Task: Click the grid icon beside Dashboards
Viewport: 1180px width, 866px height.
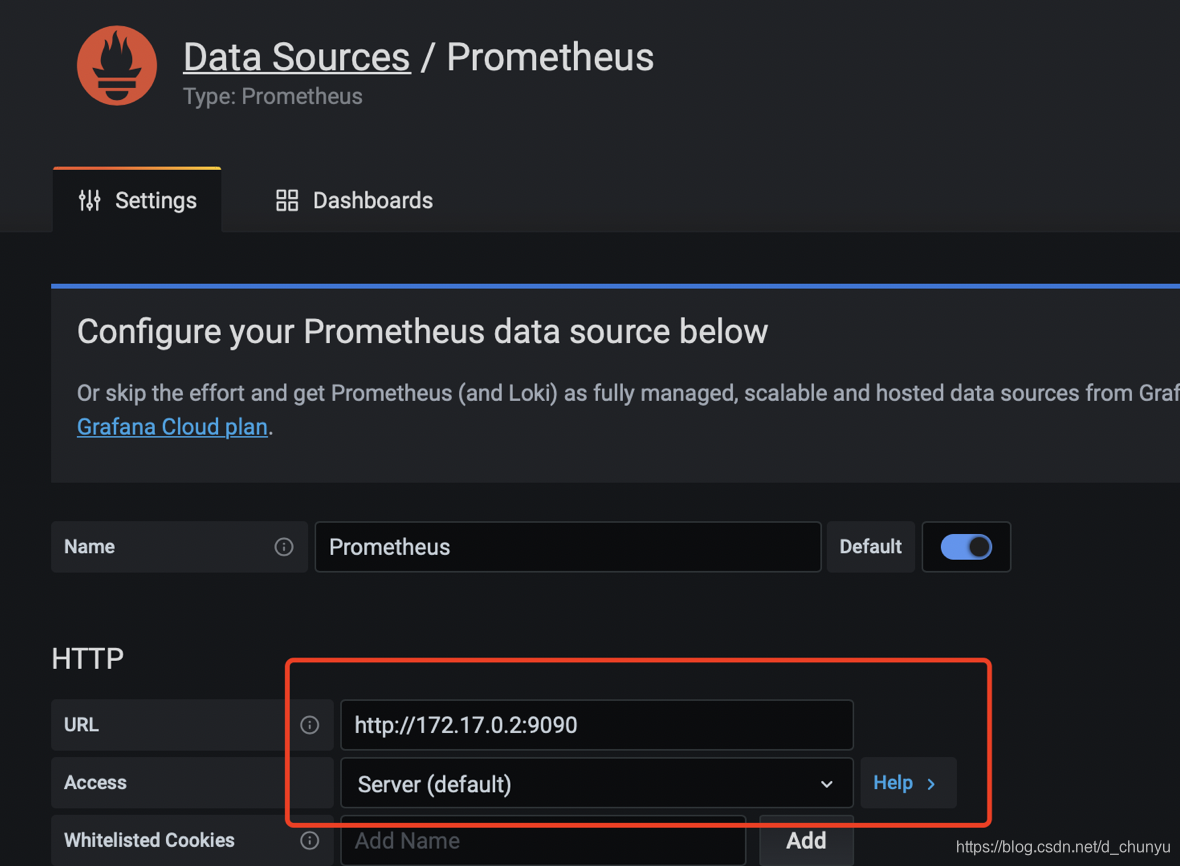Action: click(286, 200)
